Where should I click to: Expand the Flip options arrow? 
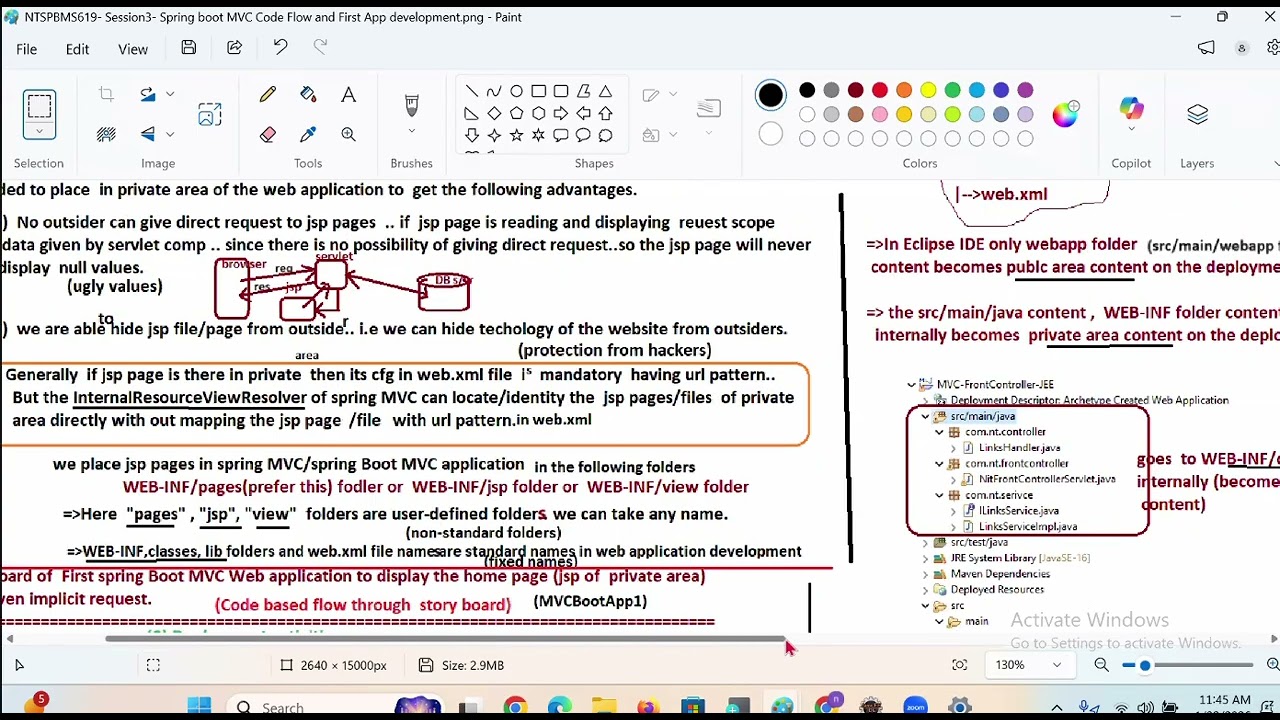click(x=170, y=134)
